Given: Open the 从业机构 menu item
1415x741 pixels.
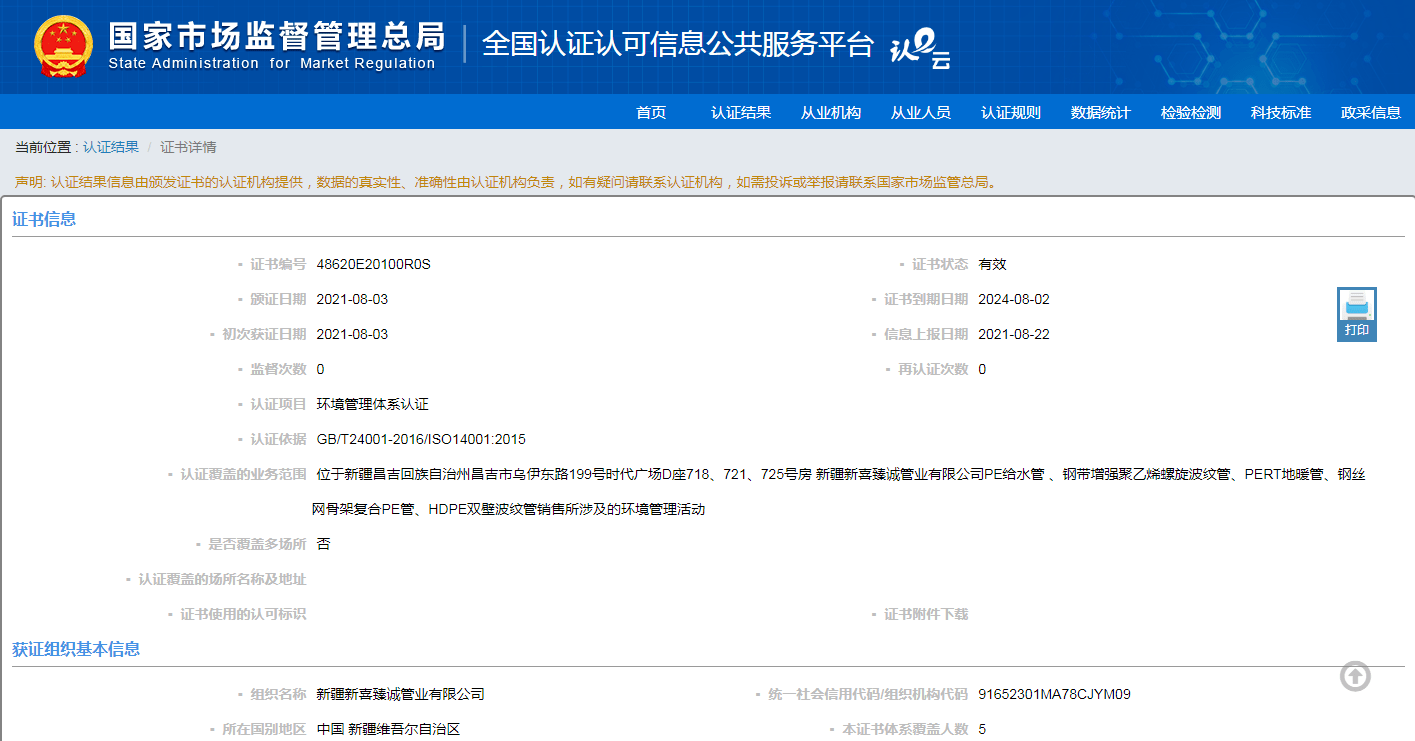Looking at the screenshot, I should tap(831, 112).
